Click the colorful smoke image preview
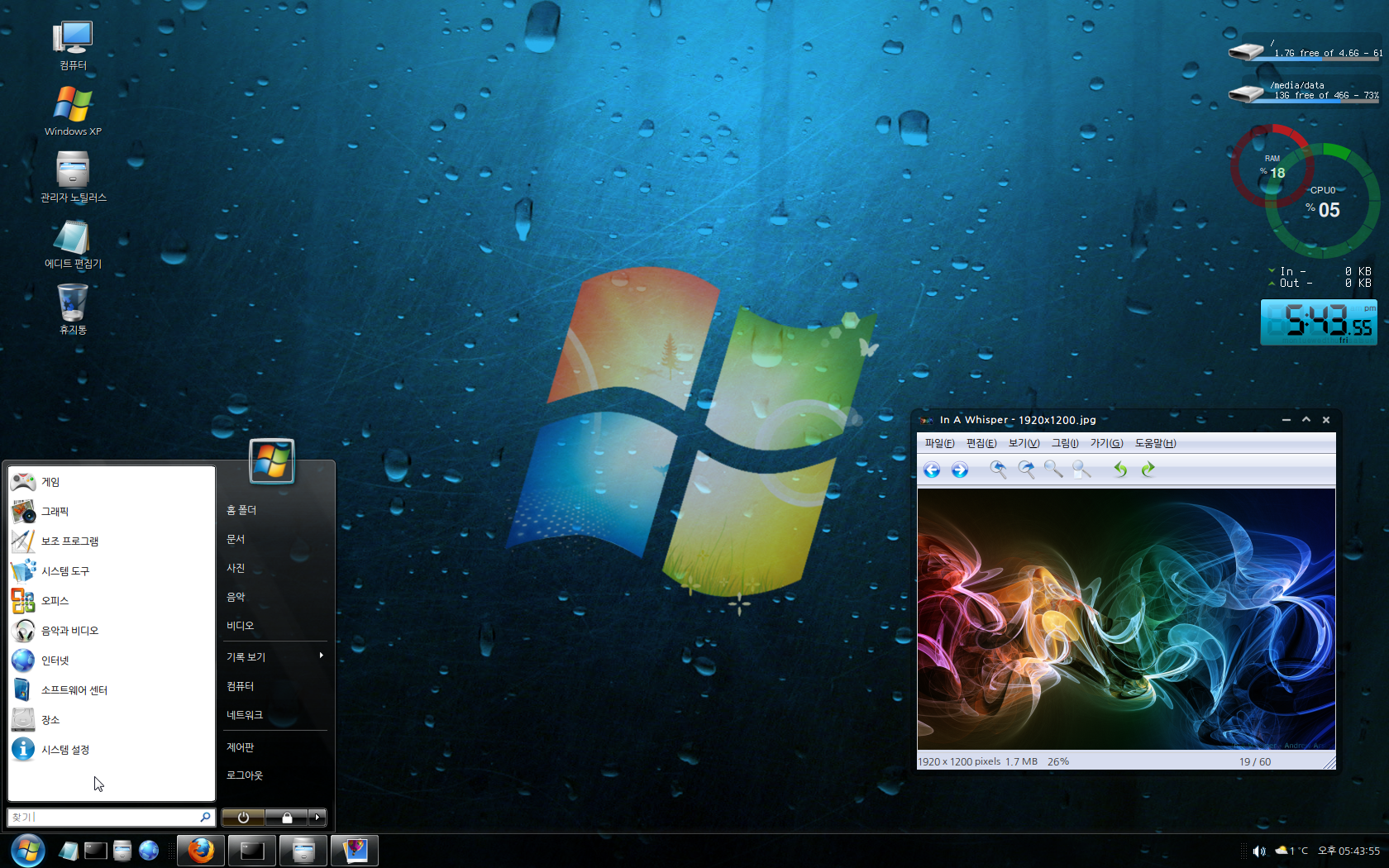Screen dimensions: 1389x868 (x=1126, y=619)
